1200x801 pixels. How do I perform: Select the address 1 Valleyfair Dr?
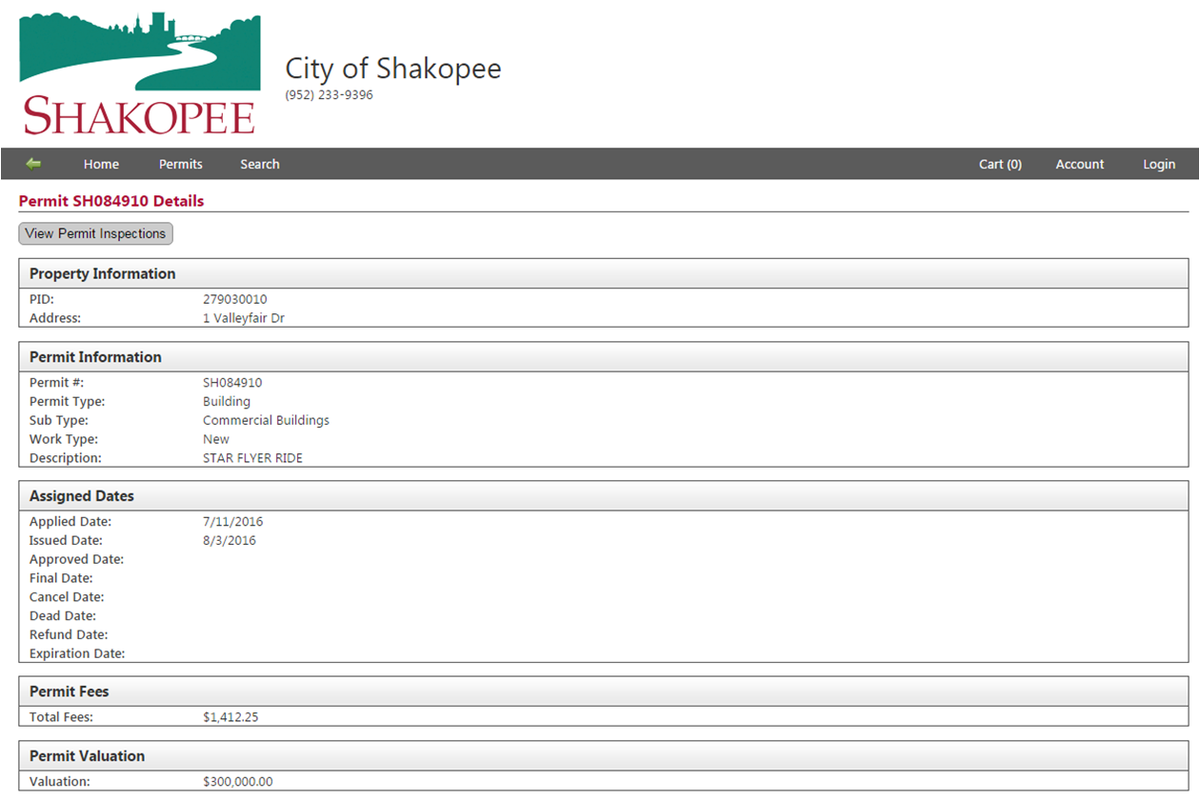point(244,318)
